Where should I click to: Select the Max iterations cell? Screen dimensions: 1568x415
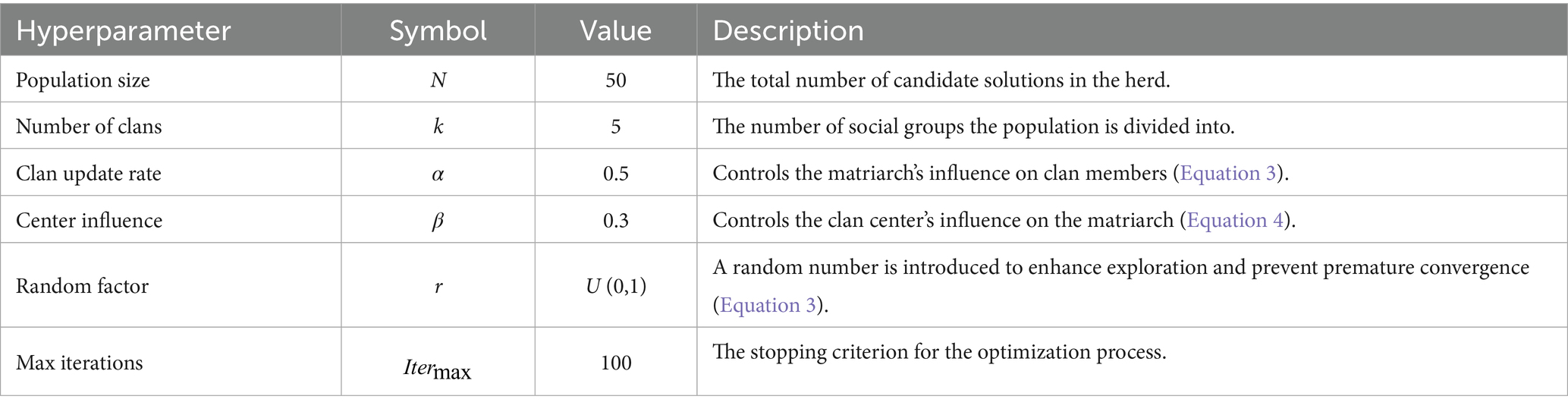(79, 363)
